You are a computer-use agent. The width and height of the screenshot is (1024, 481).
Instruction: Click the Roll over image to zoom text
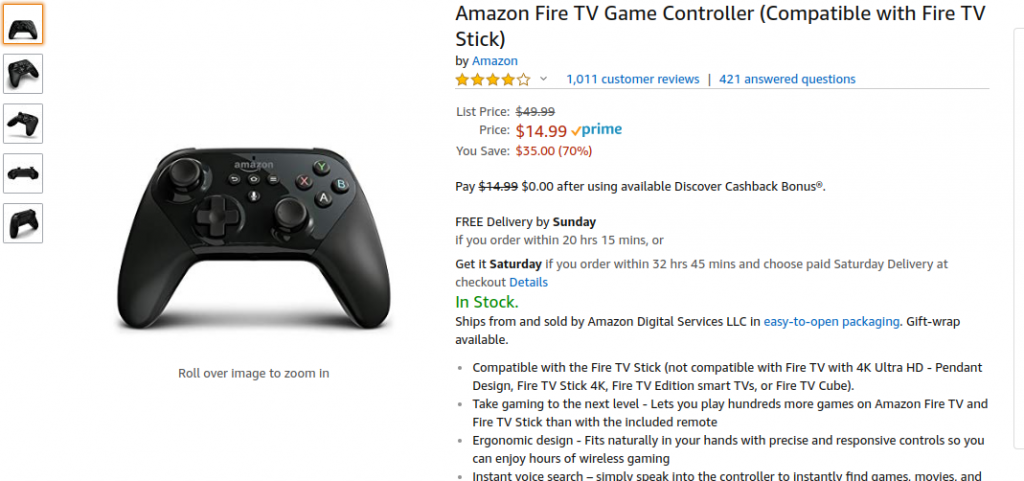[x=253, y=373]
